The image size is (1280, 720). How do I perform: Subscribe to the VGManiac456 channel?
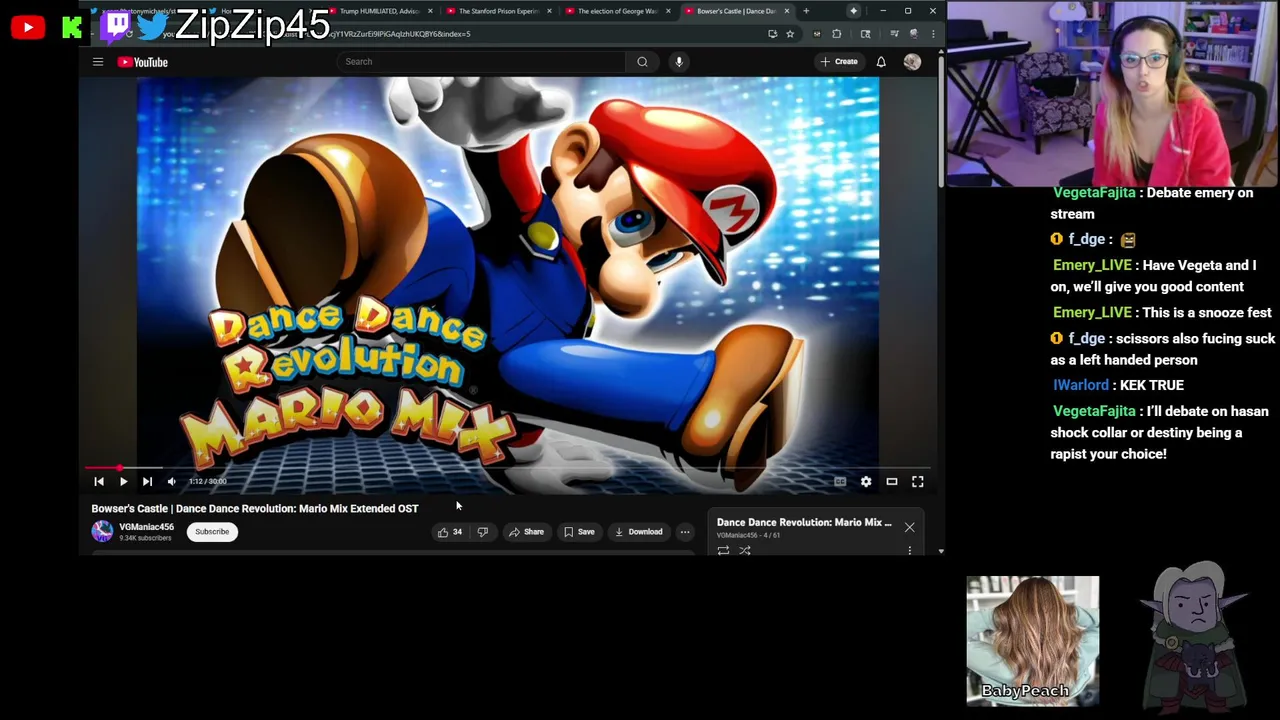(x=212, y=532)
